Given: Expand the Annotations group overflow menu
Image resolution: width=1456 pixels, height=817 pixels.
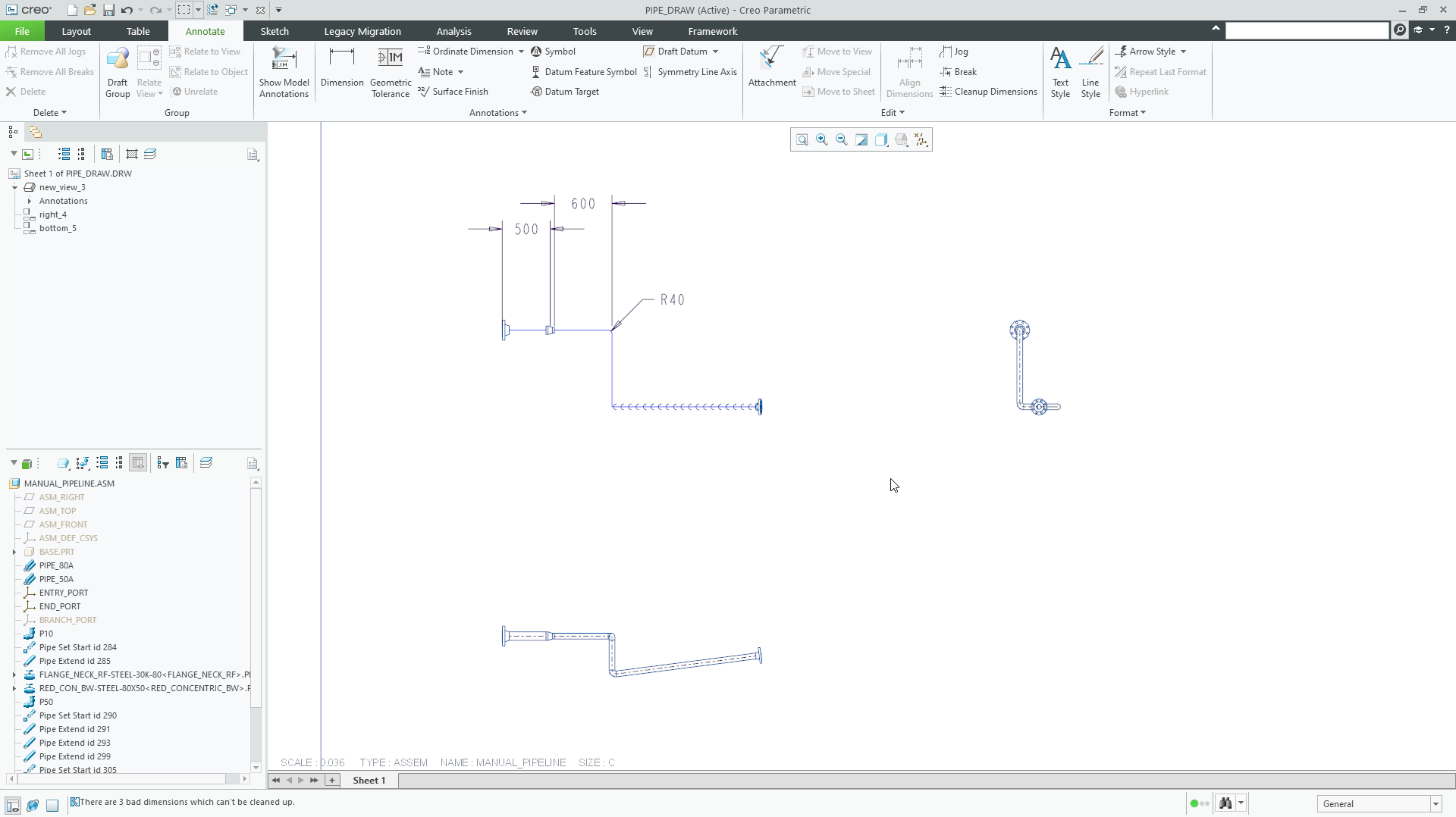Looking at the screenshot, I should point(498,113).
